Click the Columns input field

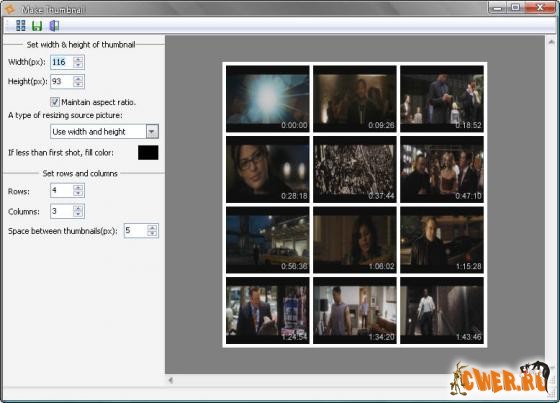pyautogui.click(x=62, y=211)
